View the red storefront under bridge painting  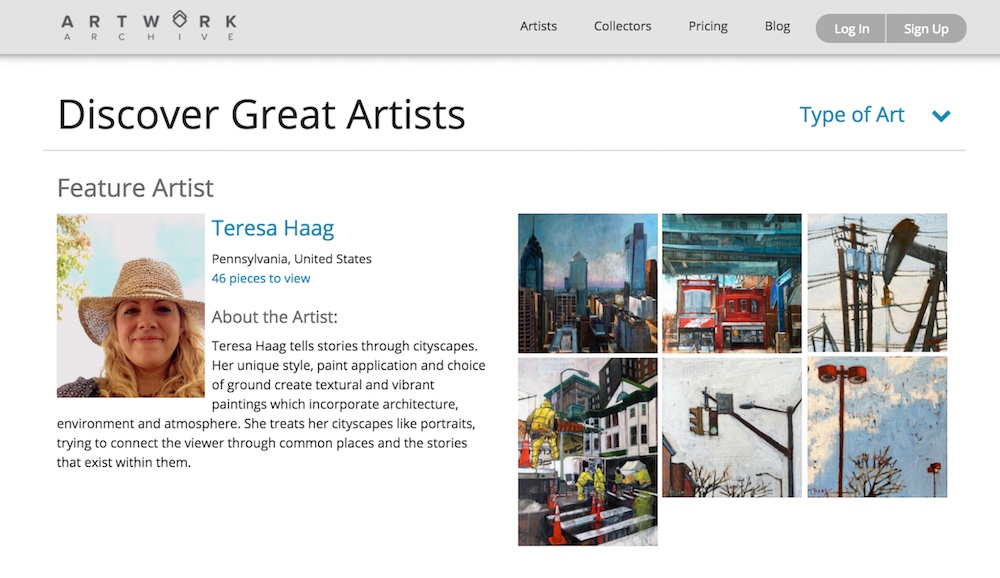click(x=732, y=283)
